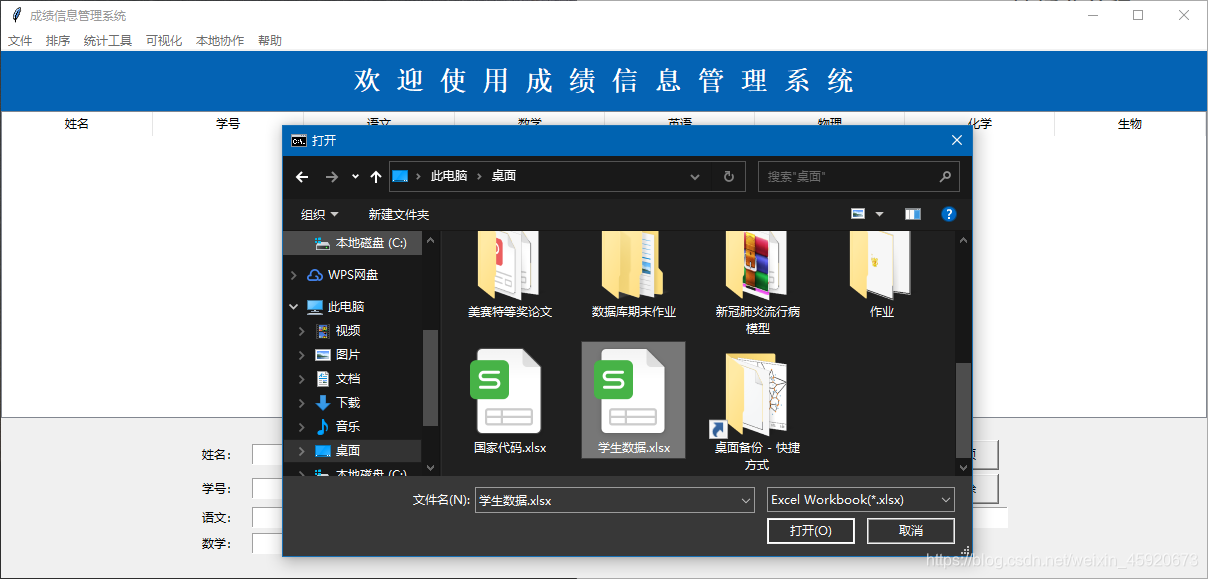This screenshot has height=579, width=1208.
Task: Click the 打开(O) button
Action: 810,530
